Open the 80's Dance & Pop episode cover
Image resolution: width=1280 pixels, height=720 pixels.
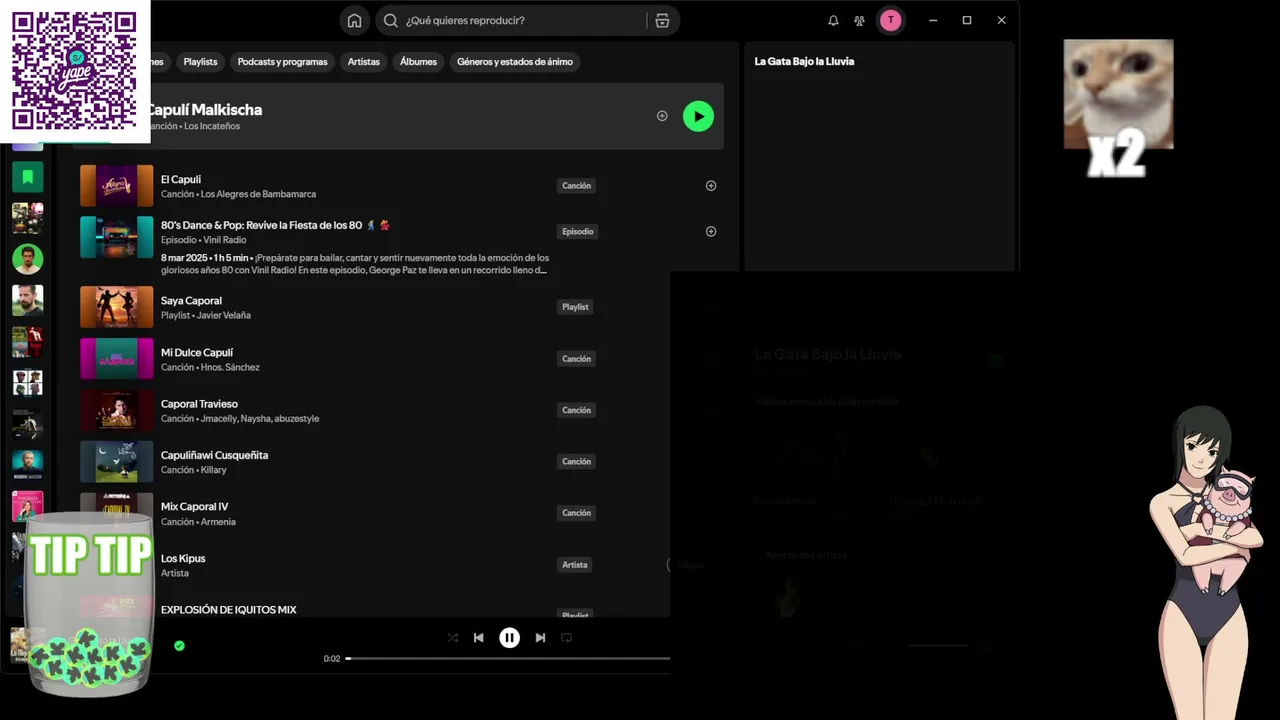(x=117, y=237)
